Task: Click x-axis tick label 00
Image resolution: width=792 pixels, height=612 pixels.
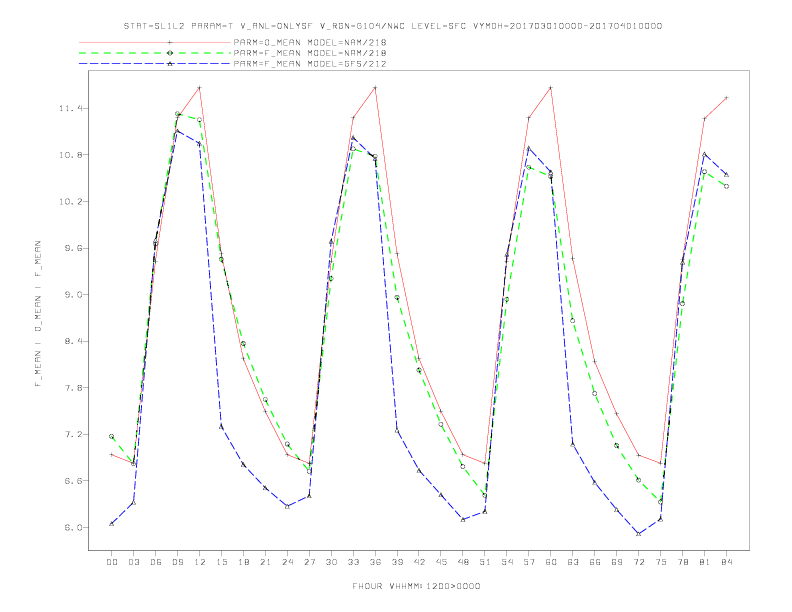Action: click(112, 562)
